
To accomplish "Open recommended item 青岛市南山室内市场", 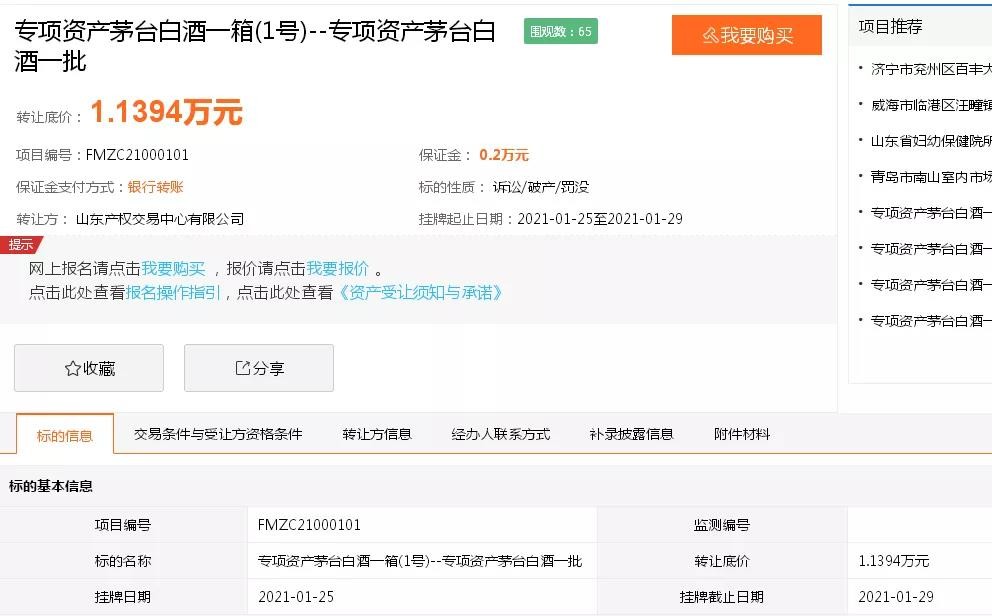I will [930, 177].
